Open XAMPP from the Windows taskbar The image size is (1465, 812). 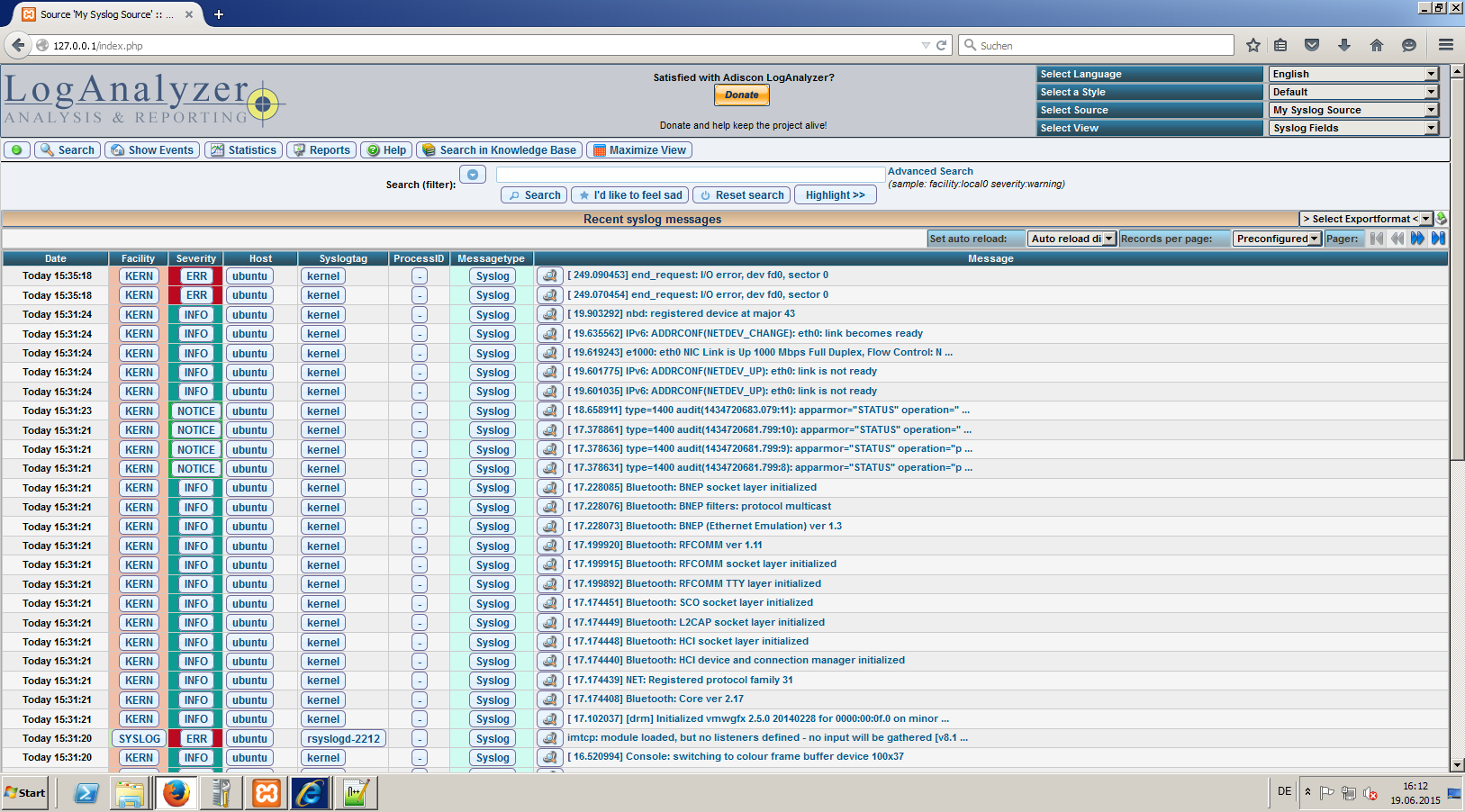267,793
